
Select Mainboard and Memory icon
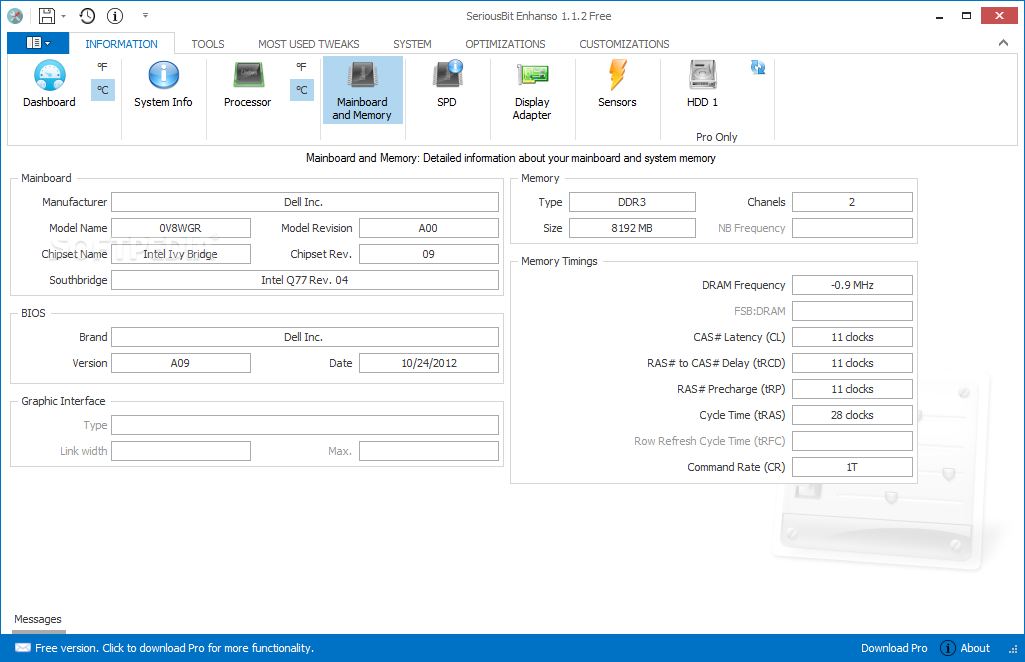coord(362,90)
